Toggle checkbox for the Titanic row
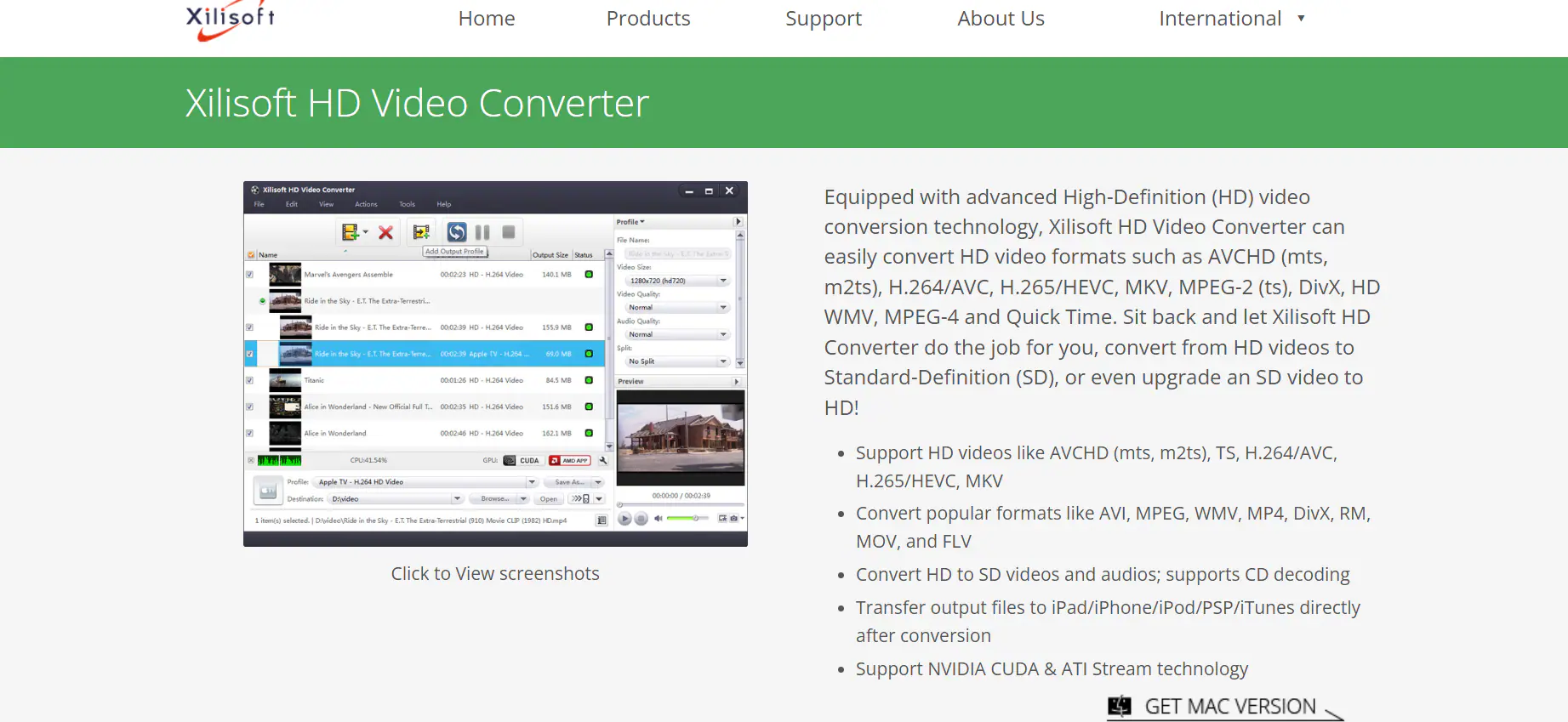 [250, 380]
